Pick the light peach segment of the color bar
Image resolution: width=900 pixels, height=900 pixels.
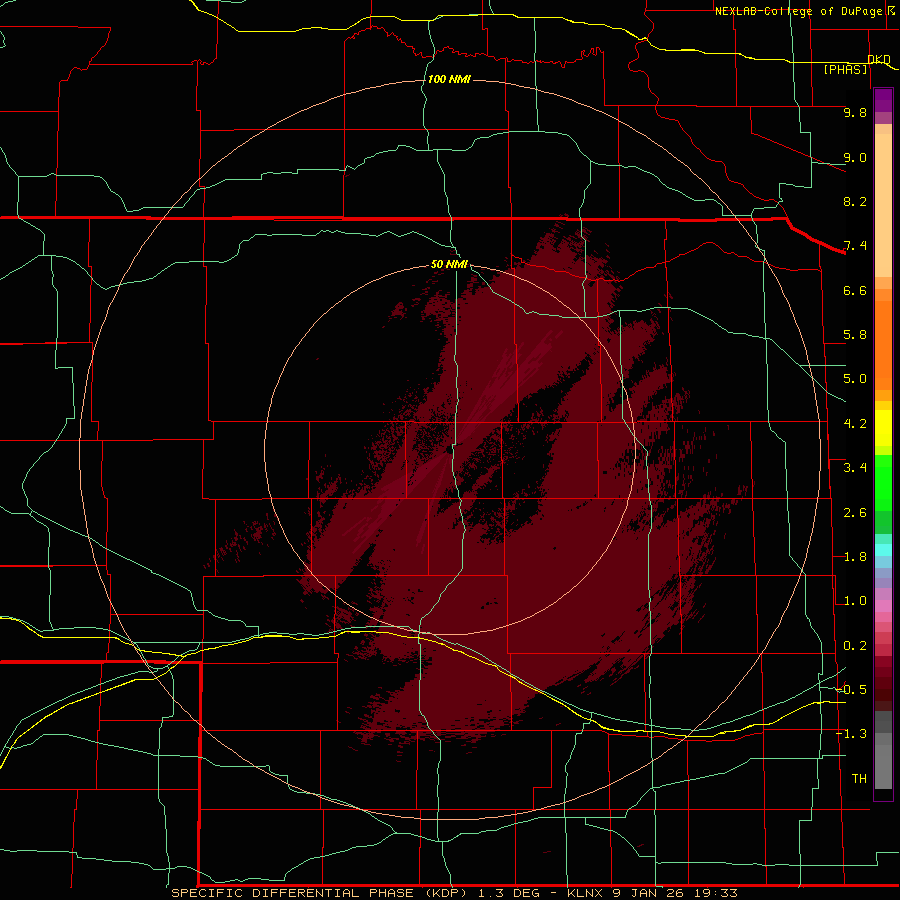(x=883, y=205)
